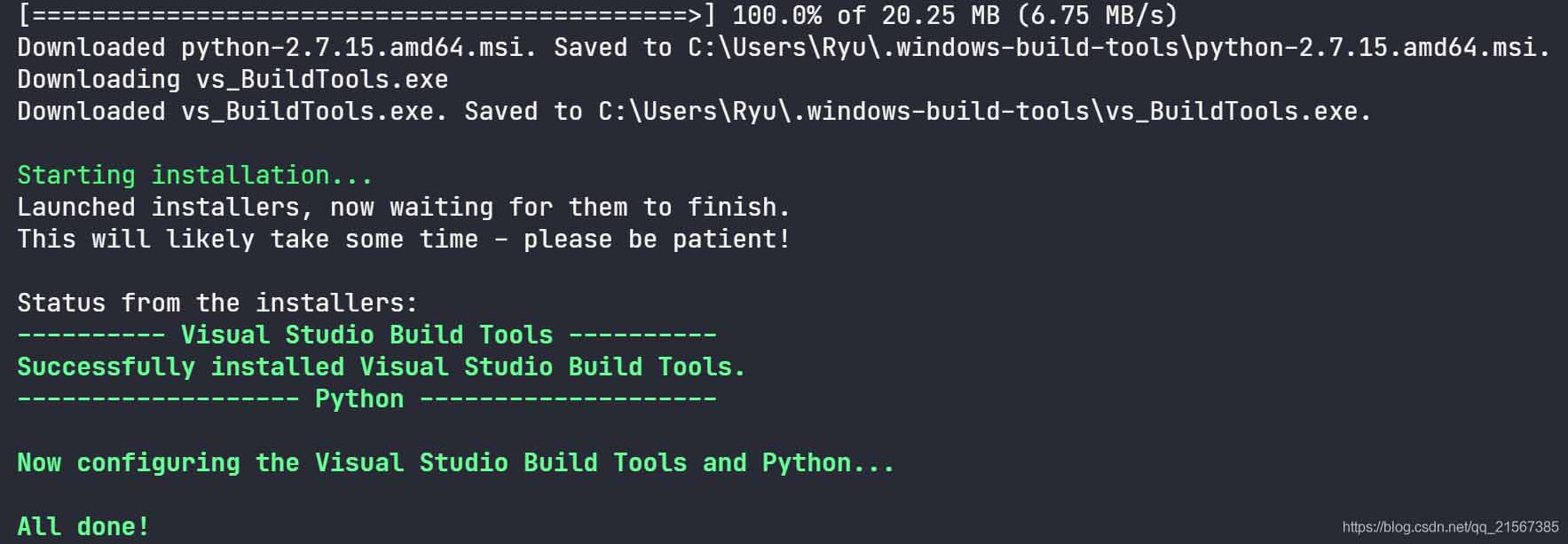Click the green "All done!" message
The height and width of the screenshot is (544, 1568).
pyautogui.click(x=83, y=526)
